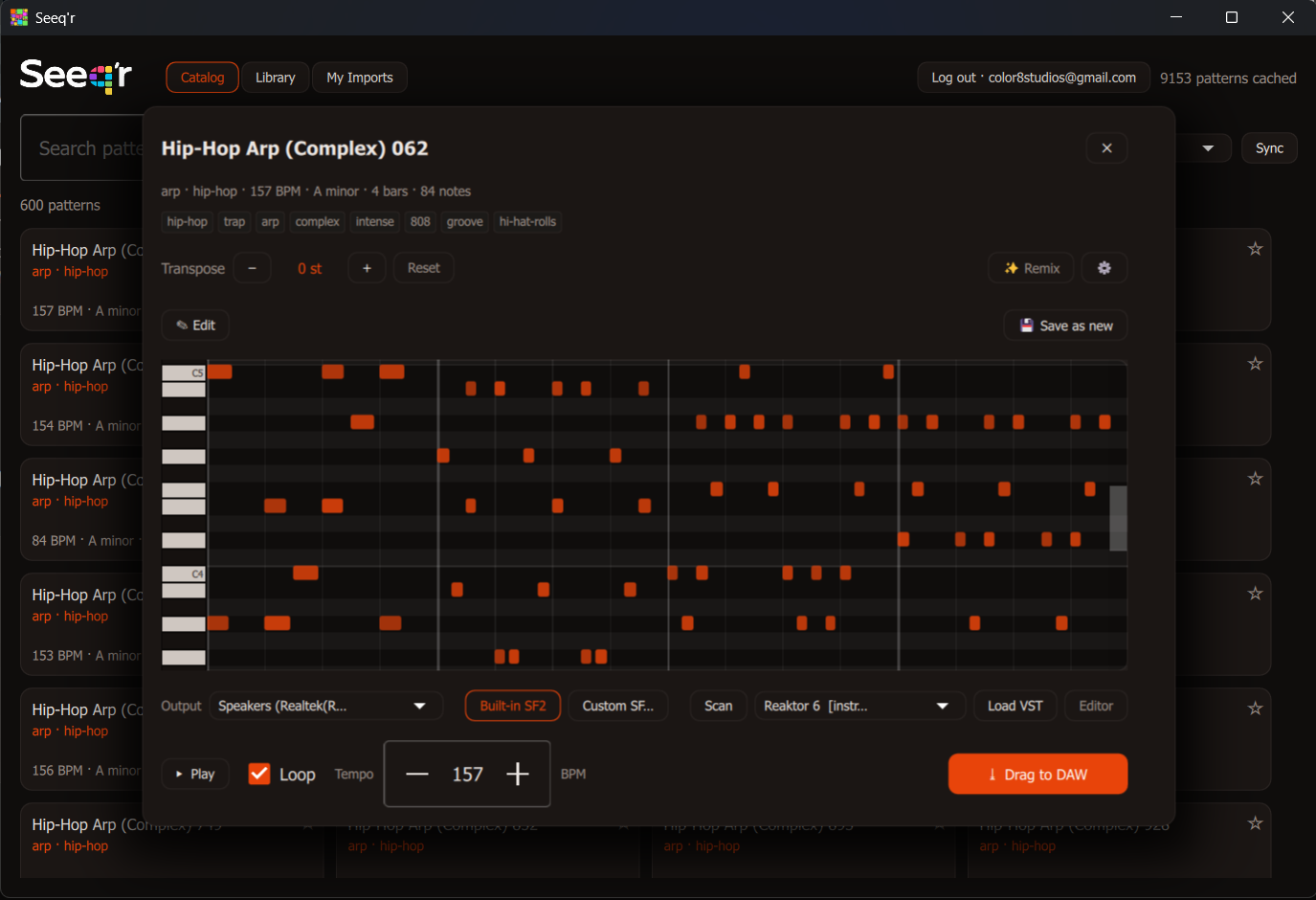
Task: Click the trap tag chip
Action: [x=234, y=222]
